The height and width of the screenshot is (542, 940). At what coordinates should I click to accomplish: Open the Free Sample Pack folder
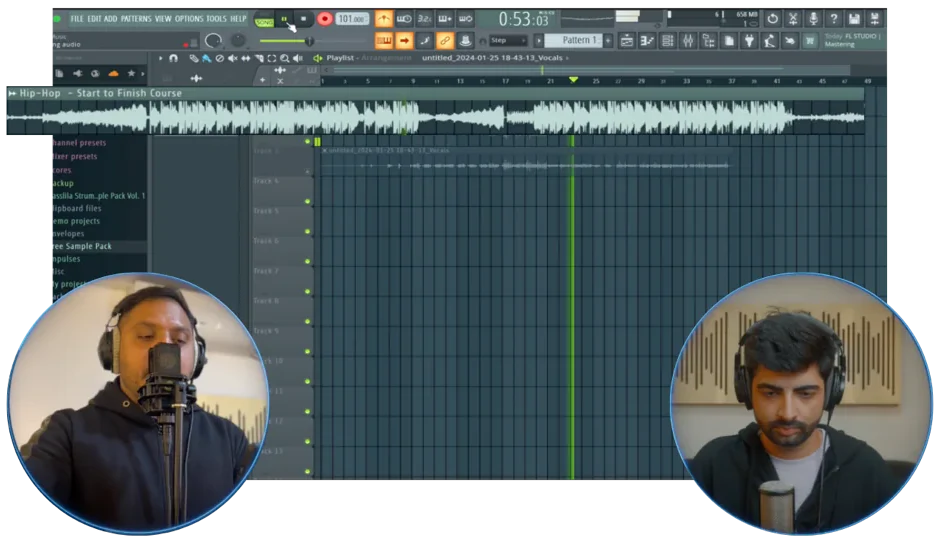point(82,246)
